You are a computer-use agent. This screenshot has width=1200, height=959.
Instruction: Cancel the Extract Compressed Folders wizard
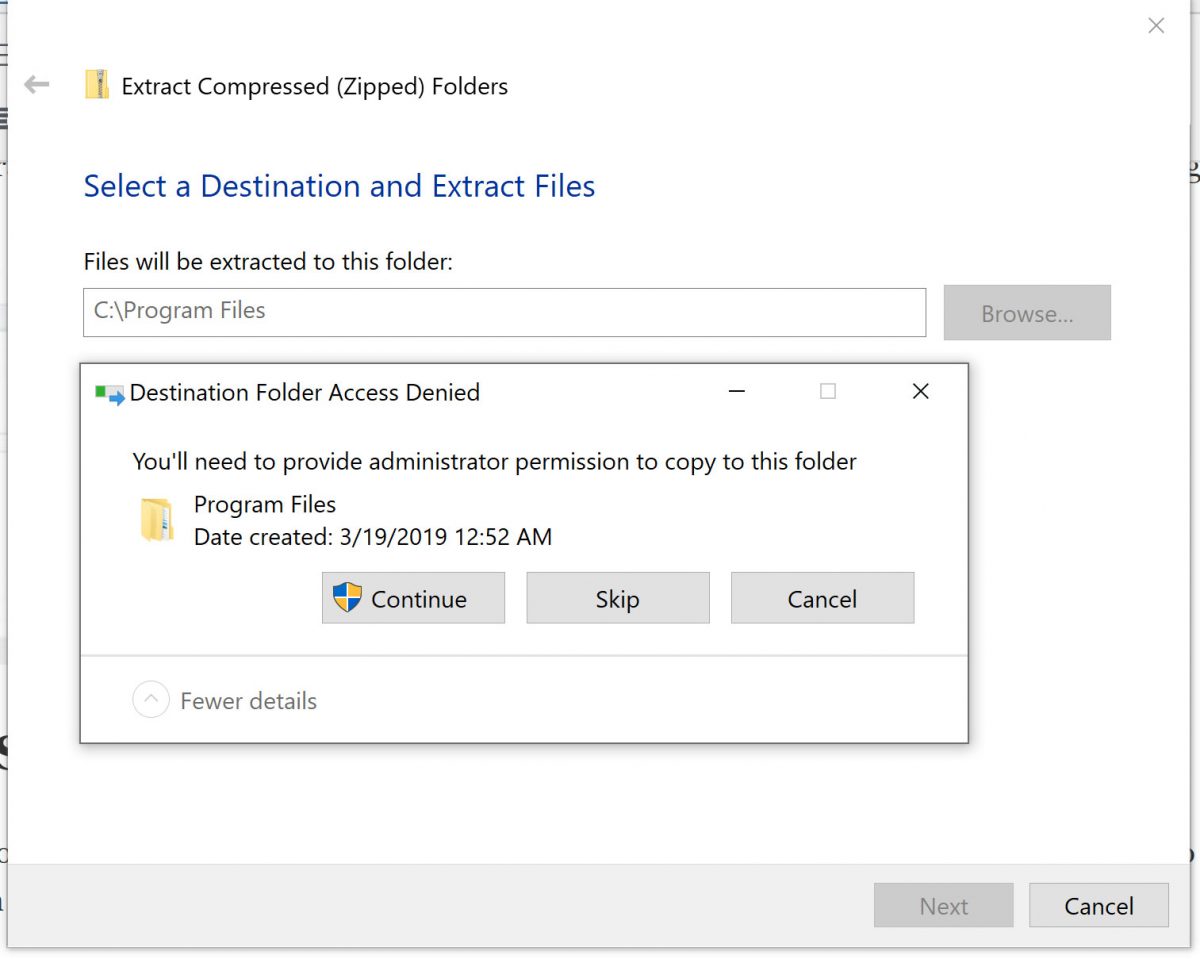pyautogui.click(x=1098, y=906)
